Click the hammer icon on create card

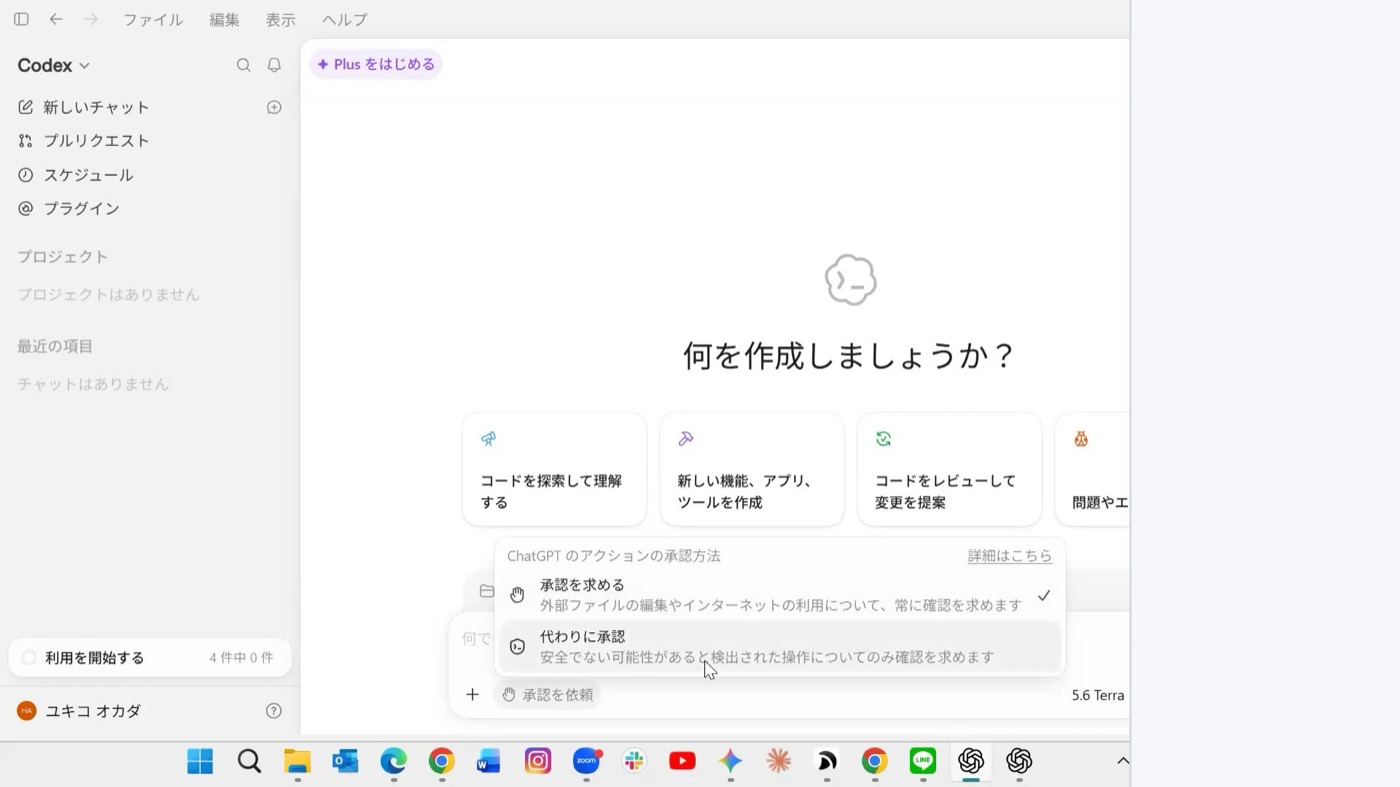click(686, 439)
